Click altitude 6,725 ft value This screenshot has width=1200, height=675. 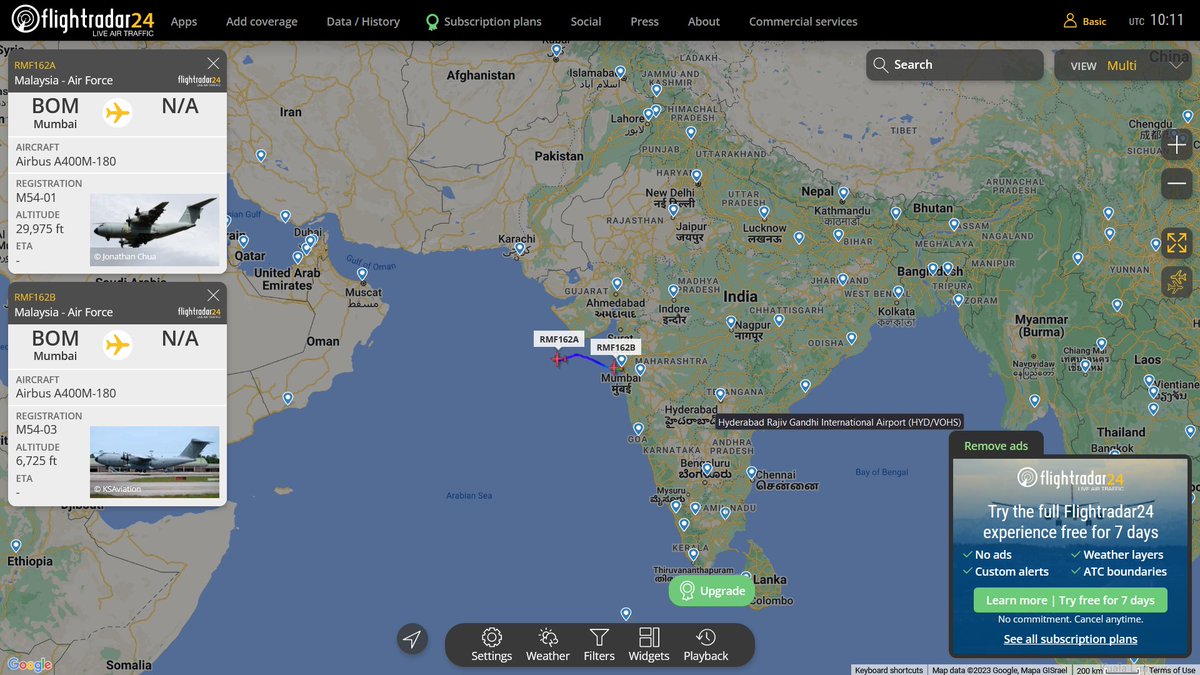[x=37, y=461]
